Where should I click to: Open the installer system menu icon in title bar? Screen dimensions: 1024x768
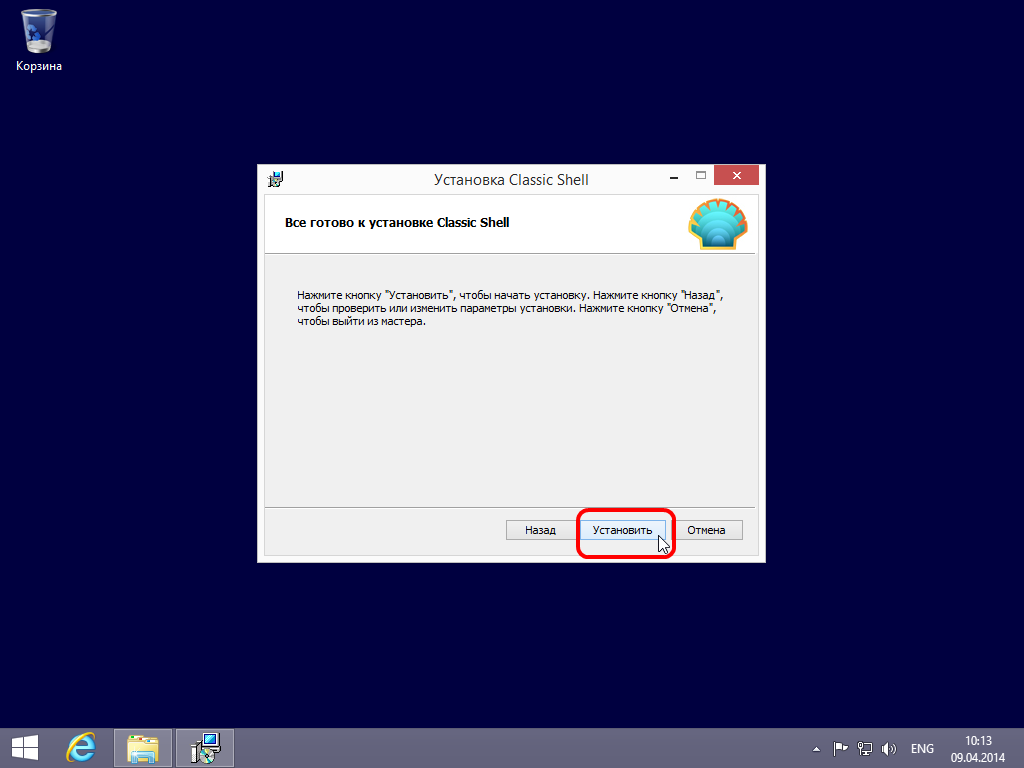pos(276,179)
